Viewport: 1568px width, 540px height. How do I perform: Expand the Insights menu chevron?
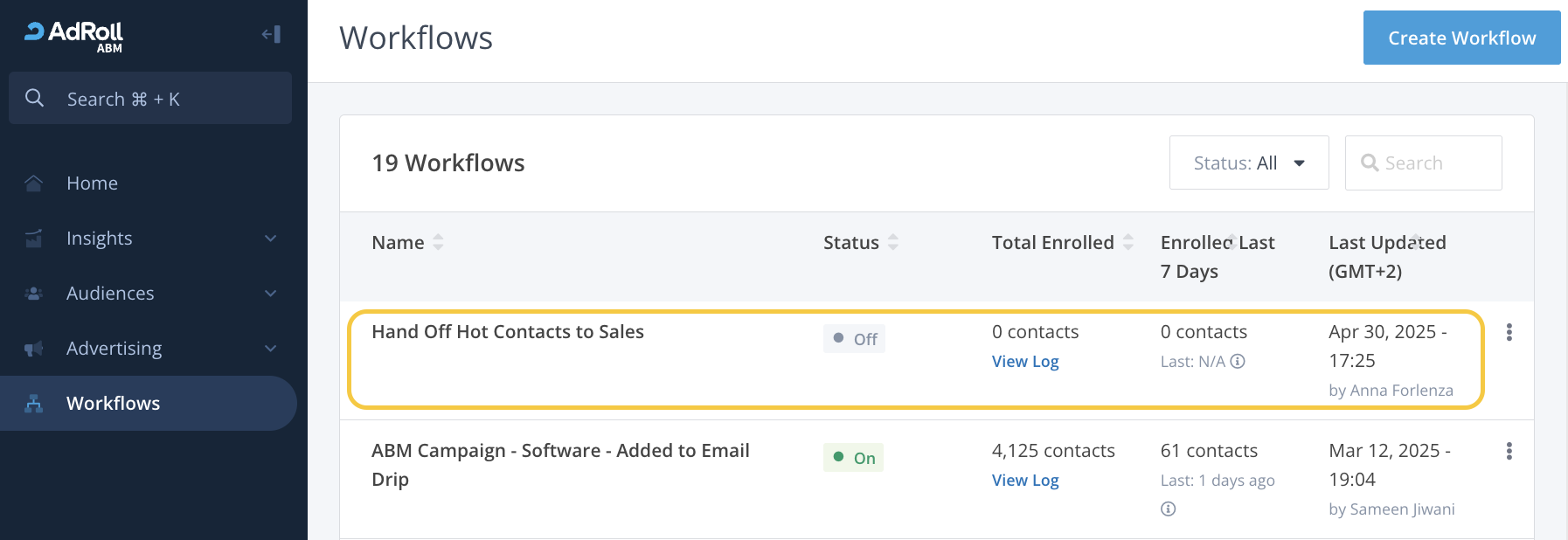click(x=270, y=239)
